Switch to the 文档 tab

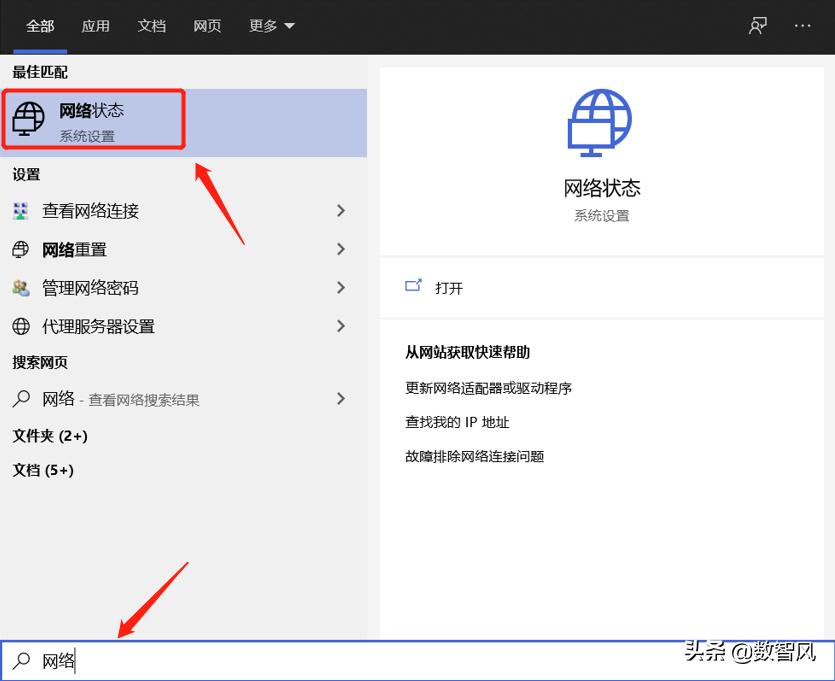[x=152, y=26]
